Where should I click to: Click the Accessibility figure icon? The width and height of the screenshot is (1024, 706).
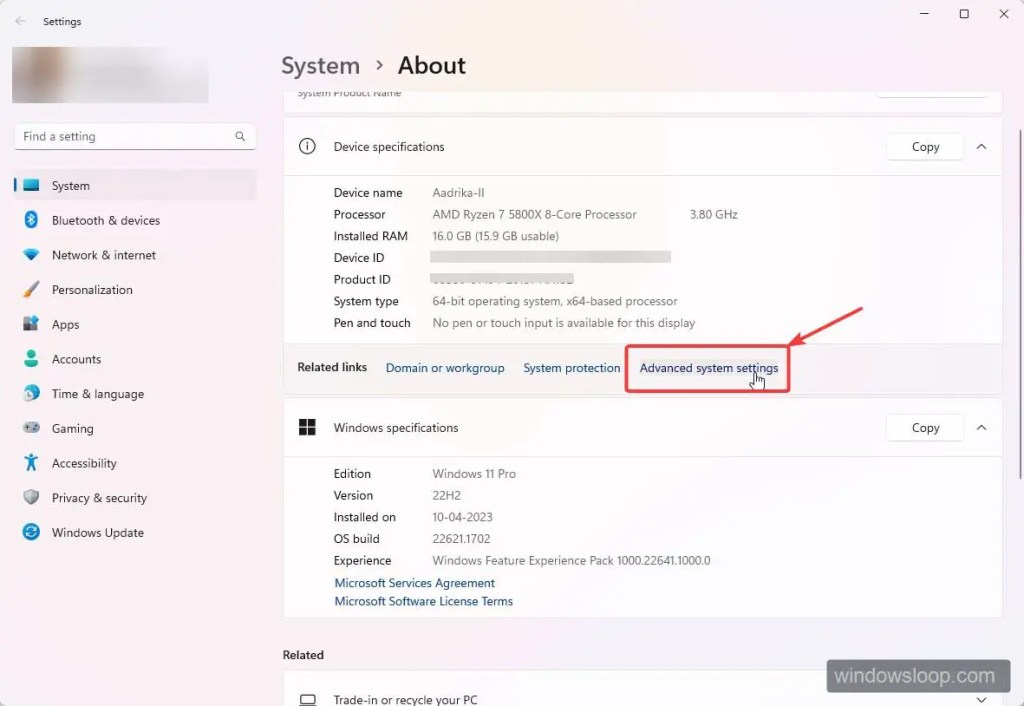(x=31, y=462)
